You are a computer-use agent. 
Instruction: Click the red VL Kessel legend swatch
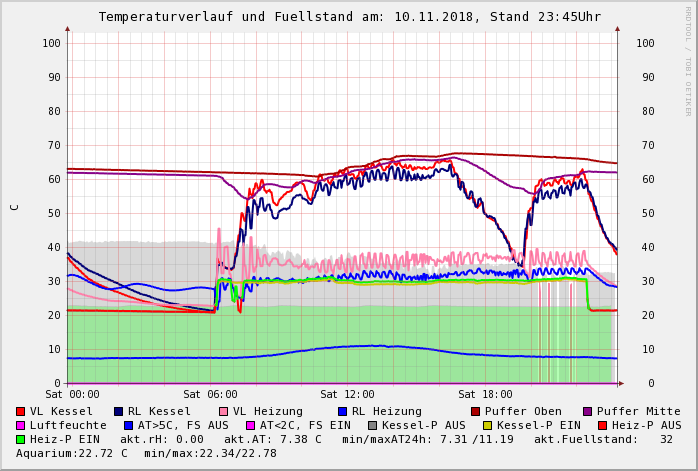(21, 411)
